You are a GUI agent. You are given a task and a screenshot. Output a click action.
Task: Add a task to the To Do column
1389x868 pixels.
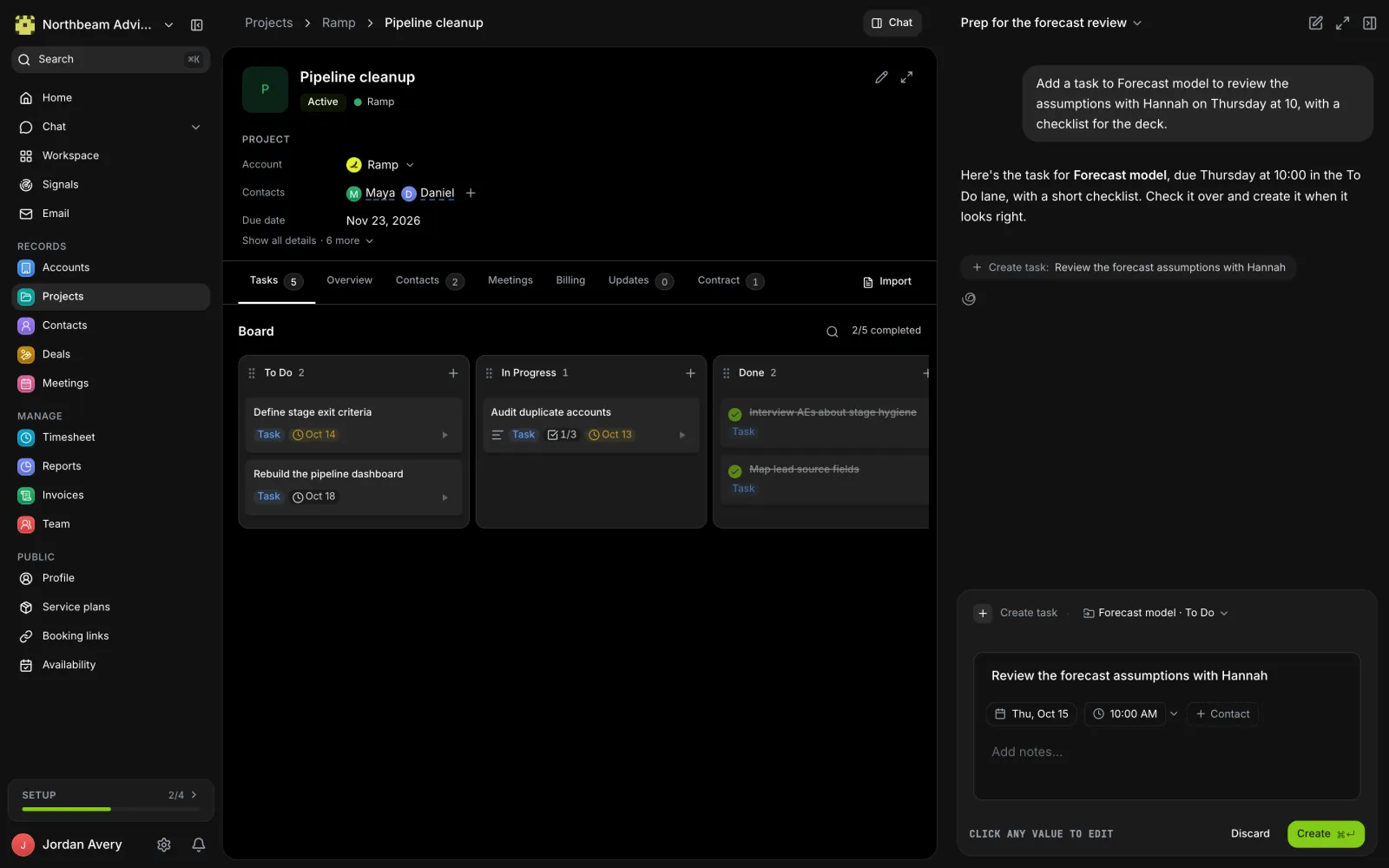(x=453, y=373)
